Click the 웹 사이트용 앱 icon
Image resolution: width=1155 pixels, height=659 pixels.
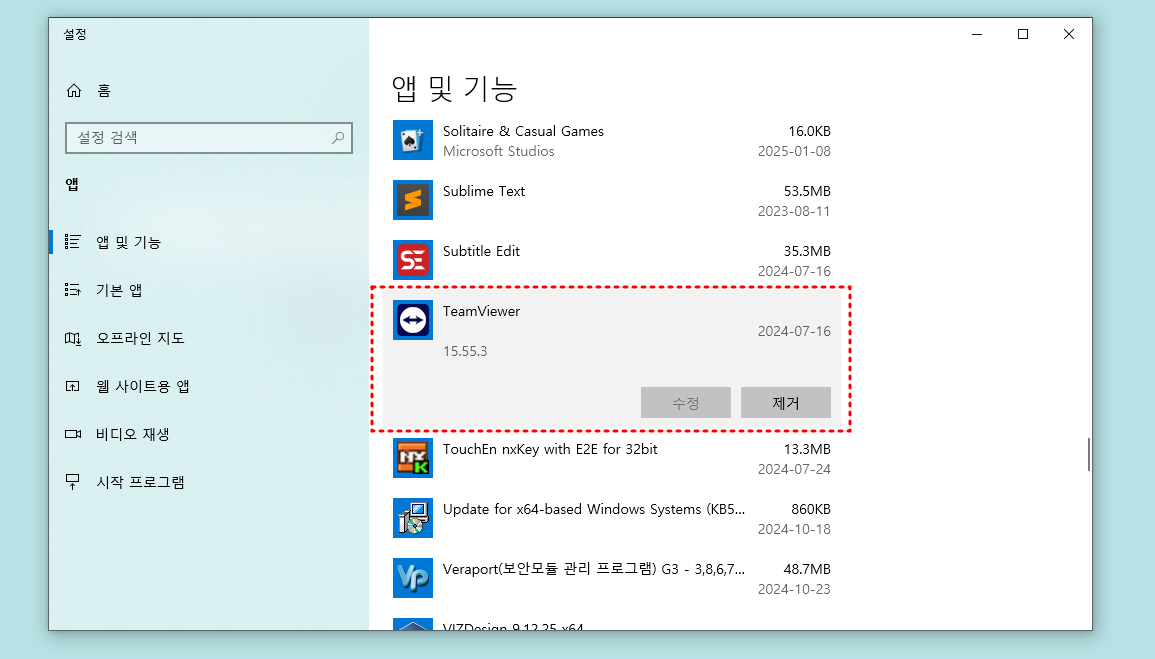72,386
